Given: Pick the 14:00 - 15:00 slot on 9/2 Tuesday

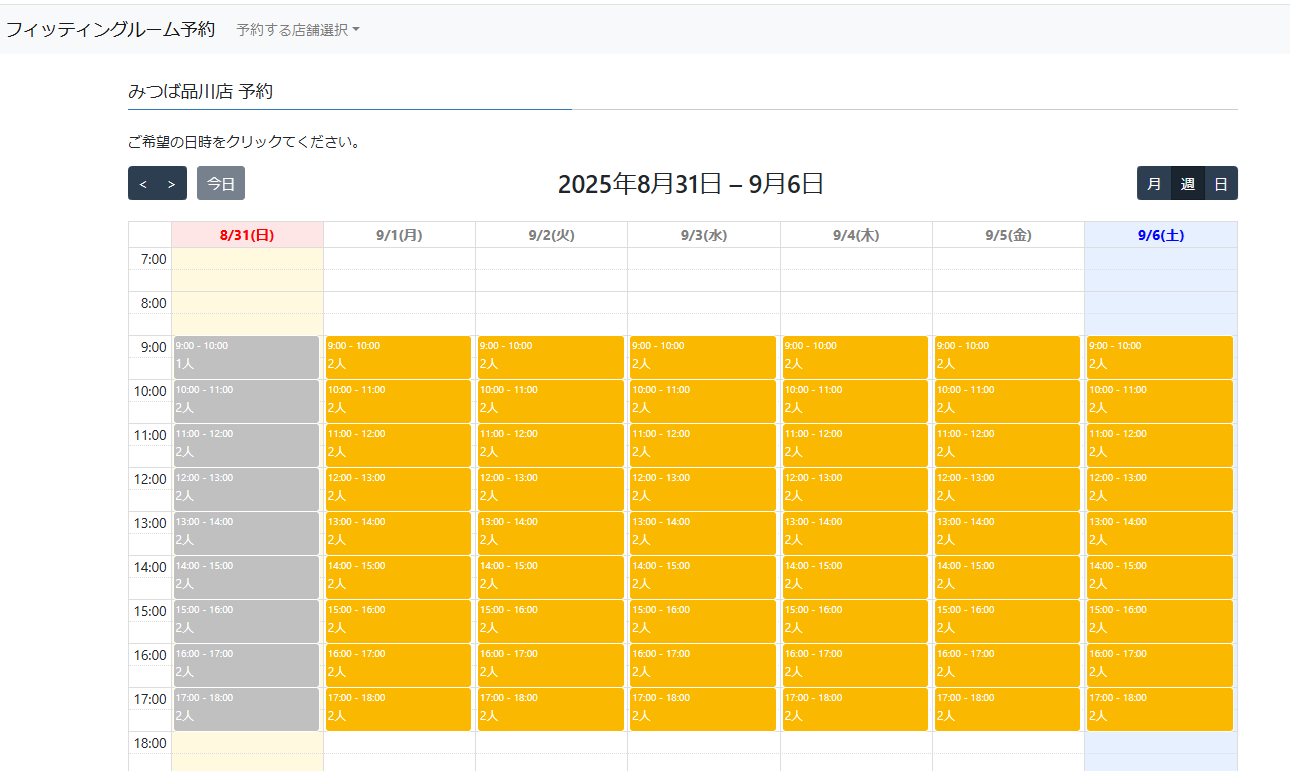Looking at the screenshot, I should coord(550,577).
